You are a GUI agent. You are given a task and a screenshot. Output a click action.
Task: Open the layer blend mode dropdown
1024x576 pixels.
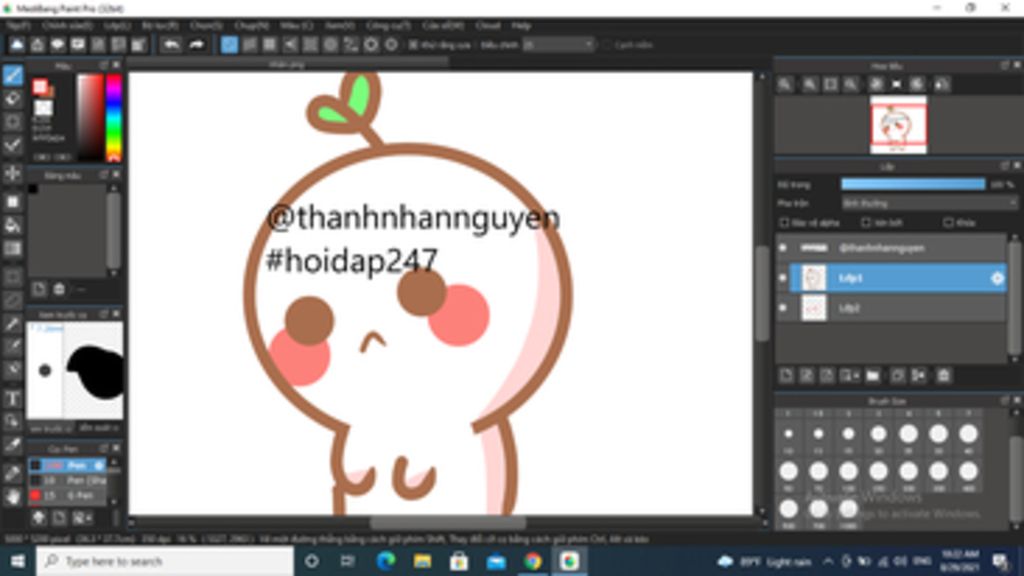click(929, 203)
